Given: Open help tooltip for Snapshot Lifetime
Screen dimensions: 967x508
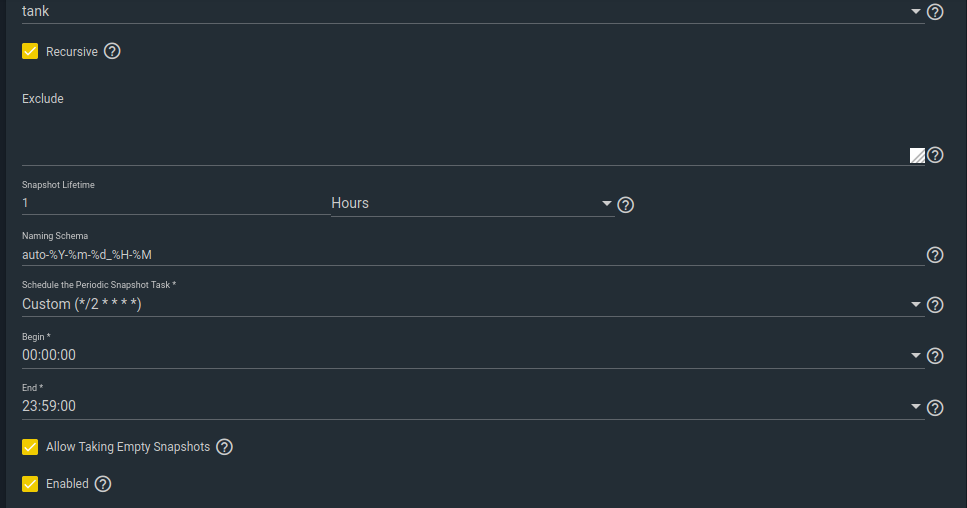Looking at the screenshot, I should pos(625,205).
